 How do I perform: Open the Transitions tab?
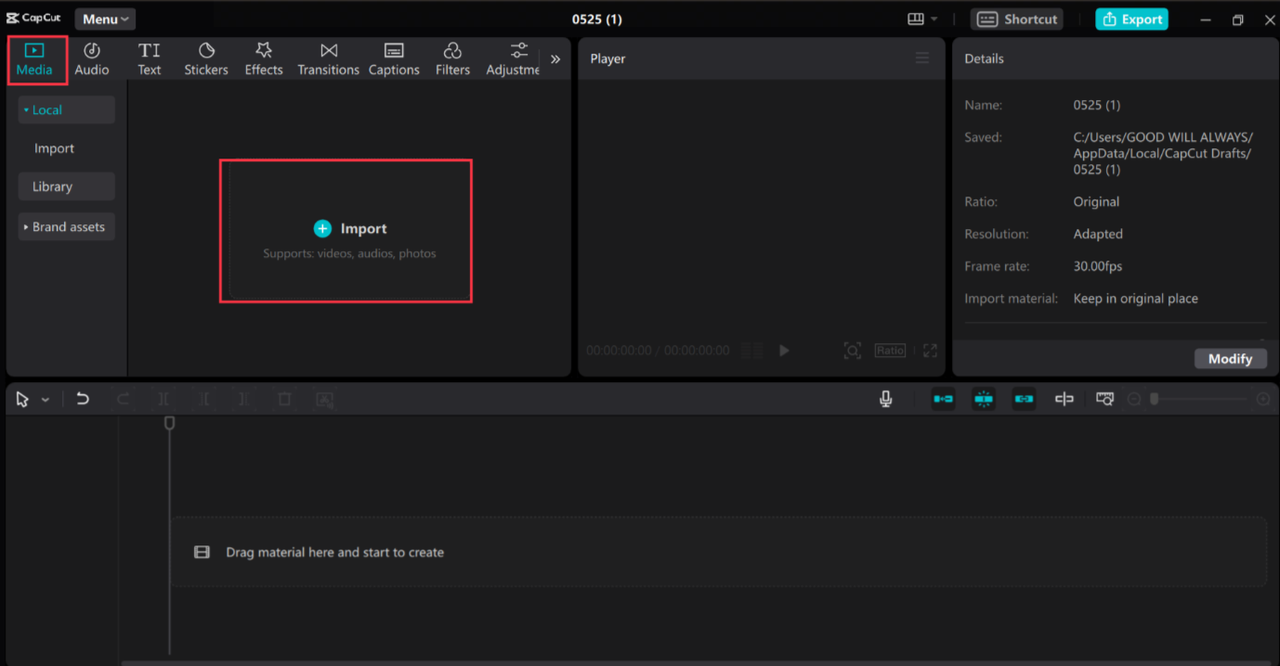pos(328,60)
